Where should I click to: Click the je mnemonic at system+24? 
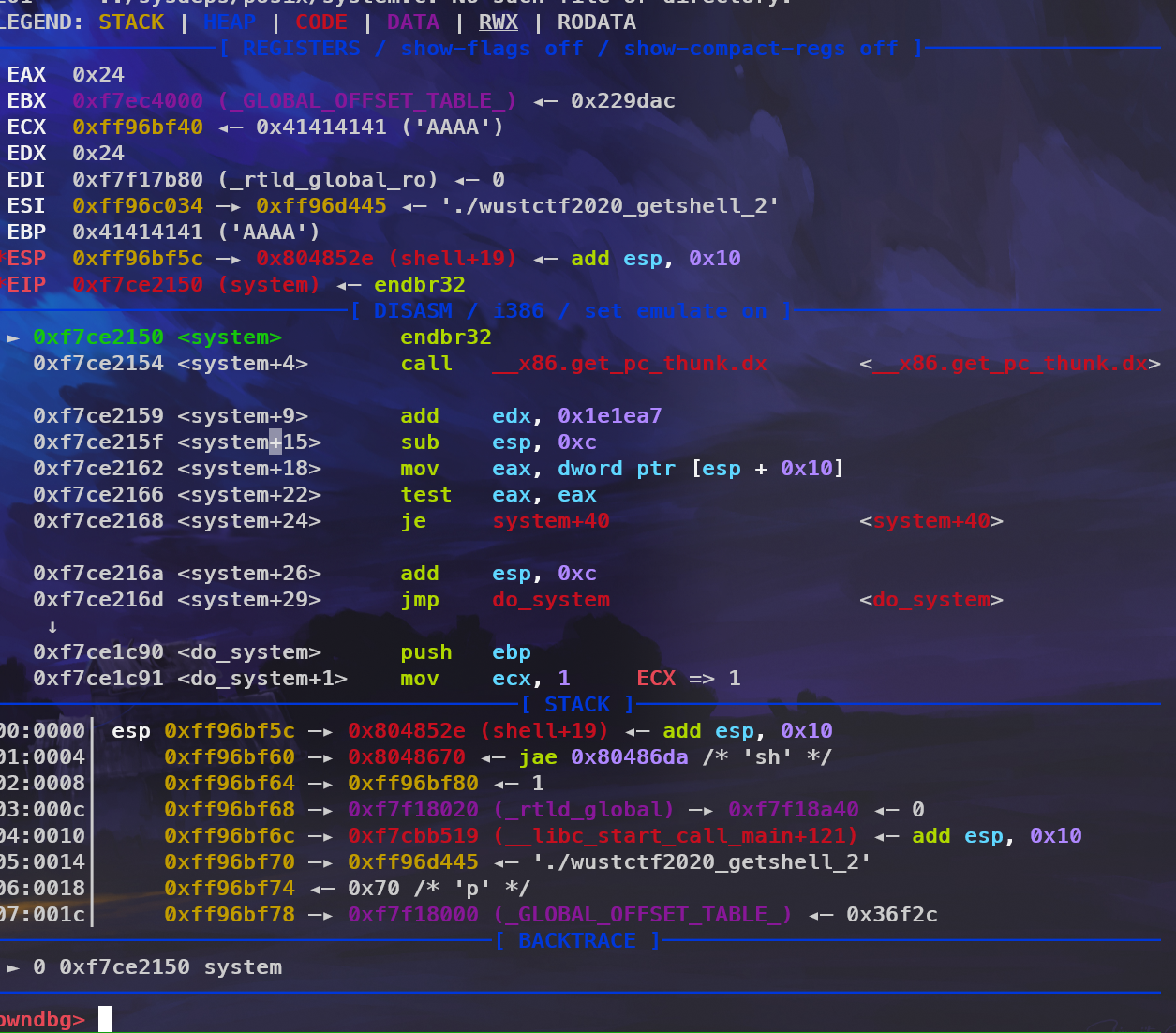tap(413, 521)
